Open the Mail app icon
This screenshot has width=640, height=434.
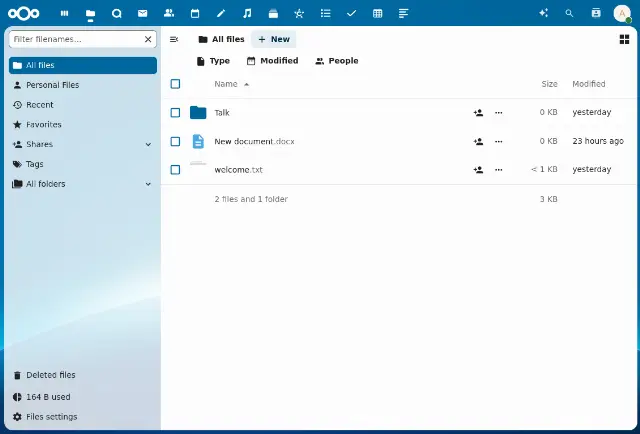click(x=142, y=13)
